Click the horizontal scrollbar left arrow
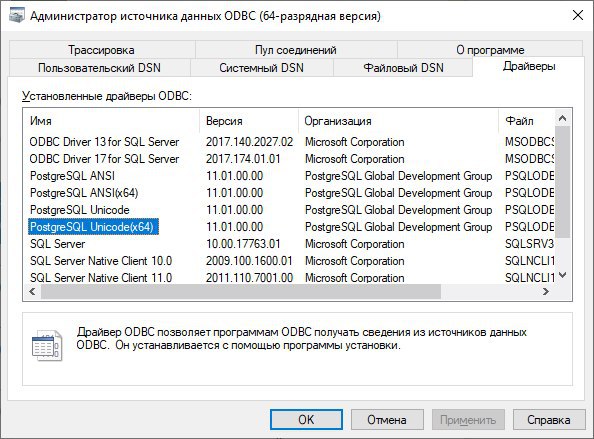Screen dimensions: 594x439 pos(32,292)
